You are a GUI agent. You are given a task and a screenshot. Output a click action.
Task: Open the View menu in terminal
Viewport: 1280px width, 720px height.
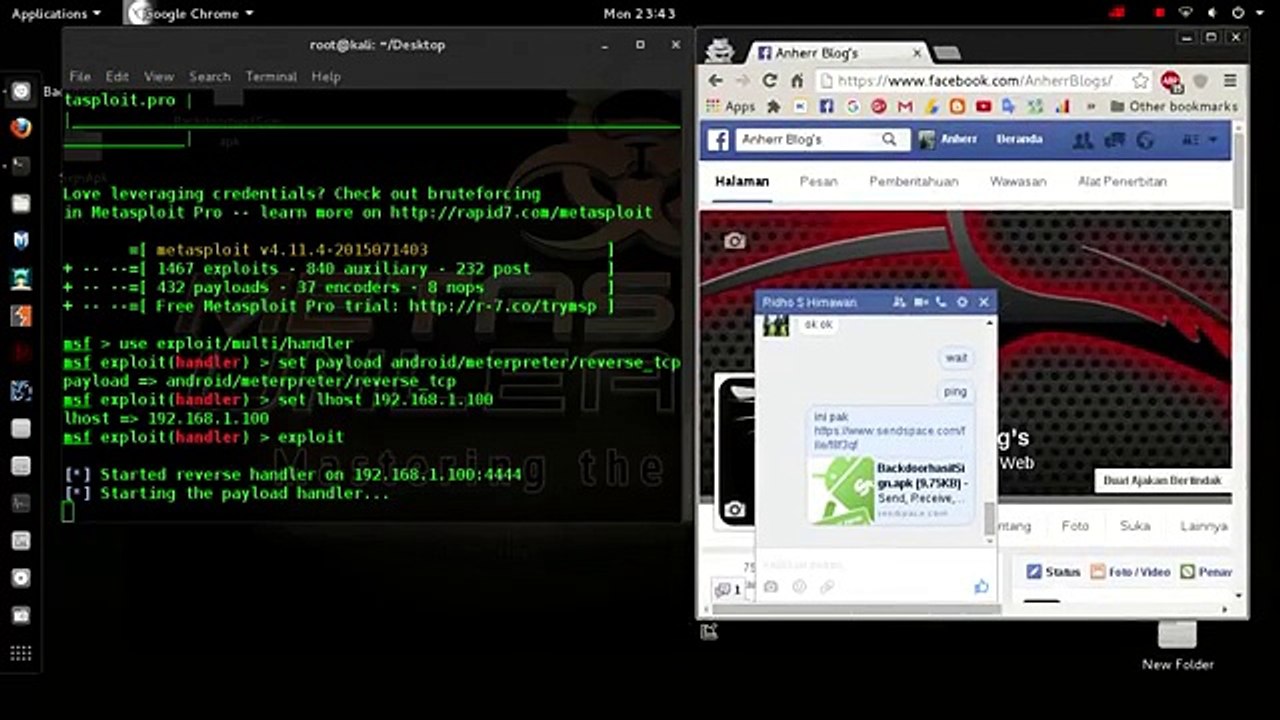coord(159,76)
